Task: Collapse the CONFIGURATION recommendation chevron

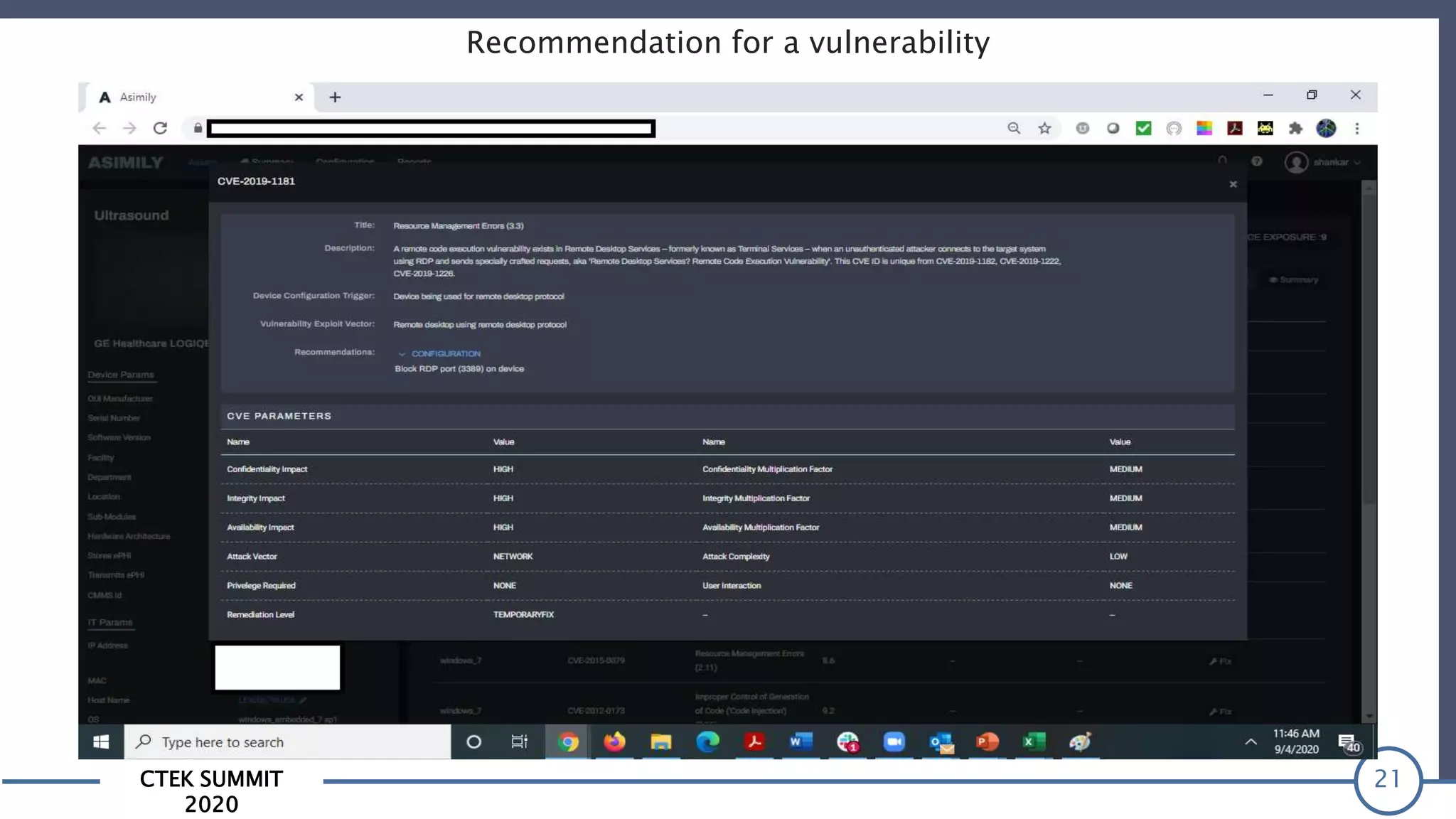Action: coord(402,354)
